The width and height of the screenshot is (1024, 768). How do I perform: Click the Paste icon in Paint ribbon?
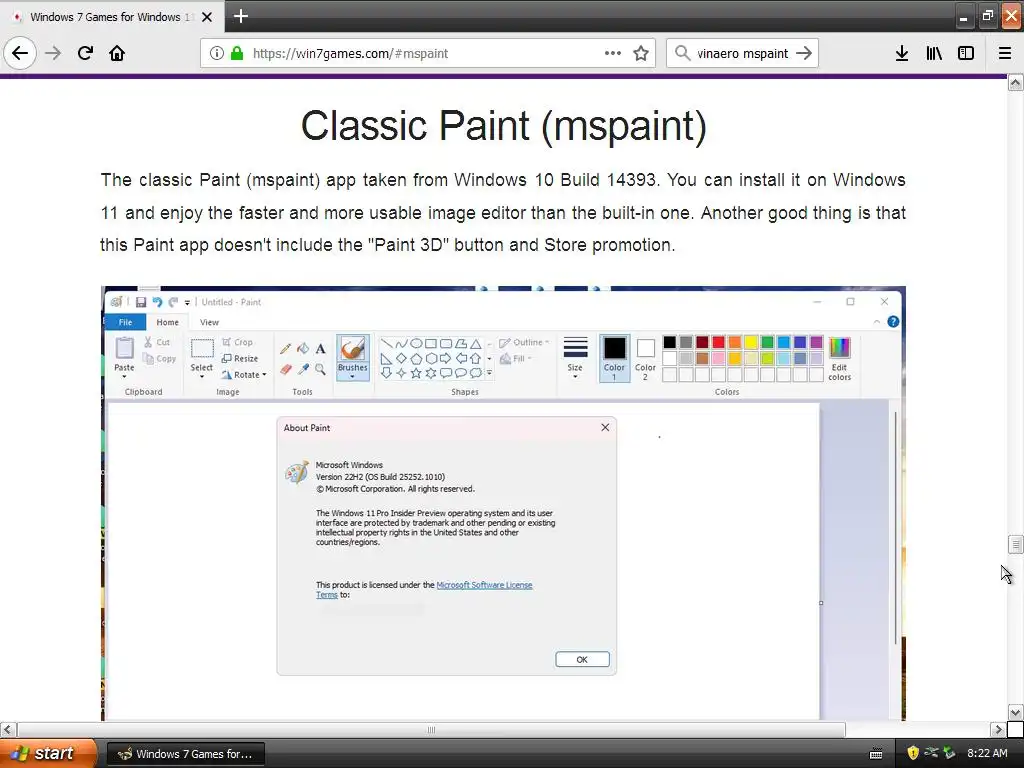tap(124, 348)
